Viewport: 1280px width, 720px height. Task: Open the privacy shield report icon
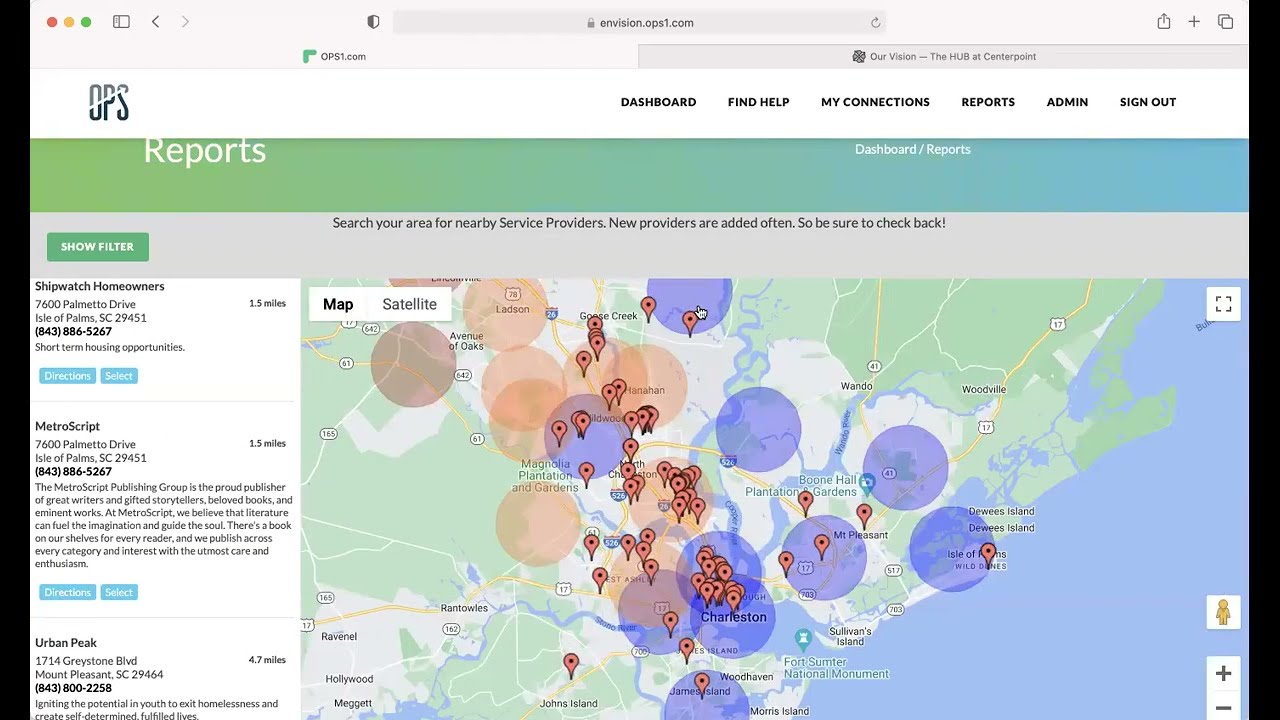(373, 22)
